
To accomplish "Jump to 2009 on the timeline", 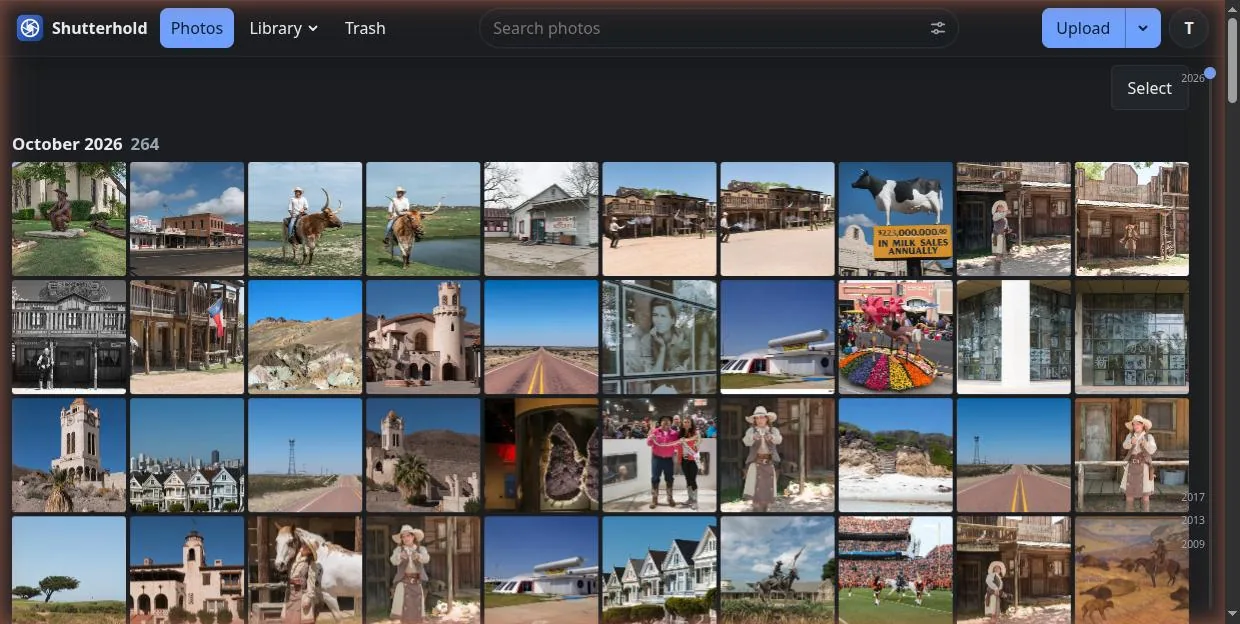I will pyautogui.click(x=1193, y=544).
